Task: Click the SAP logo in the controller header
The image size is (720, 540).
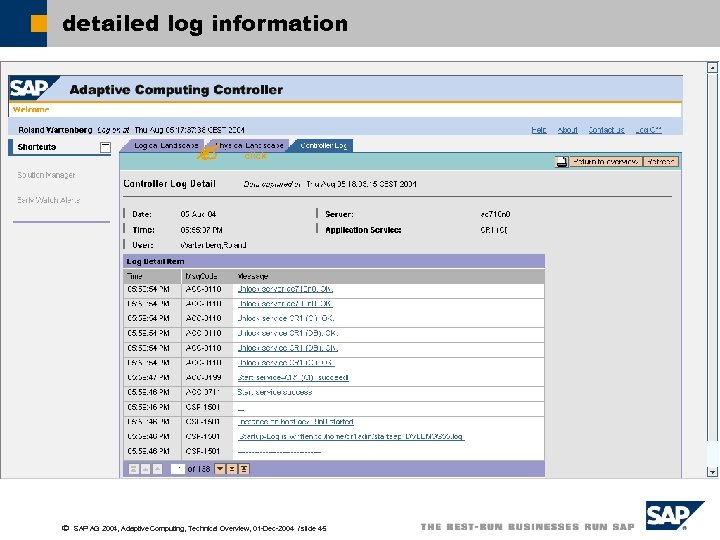Action: 32,88
